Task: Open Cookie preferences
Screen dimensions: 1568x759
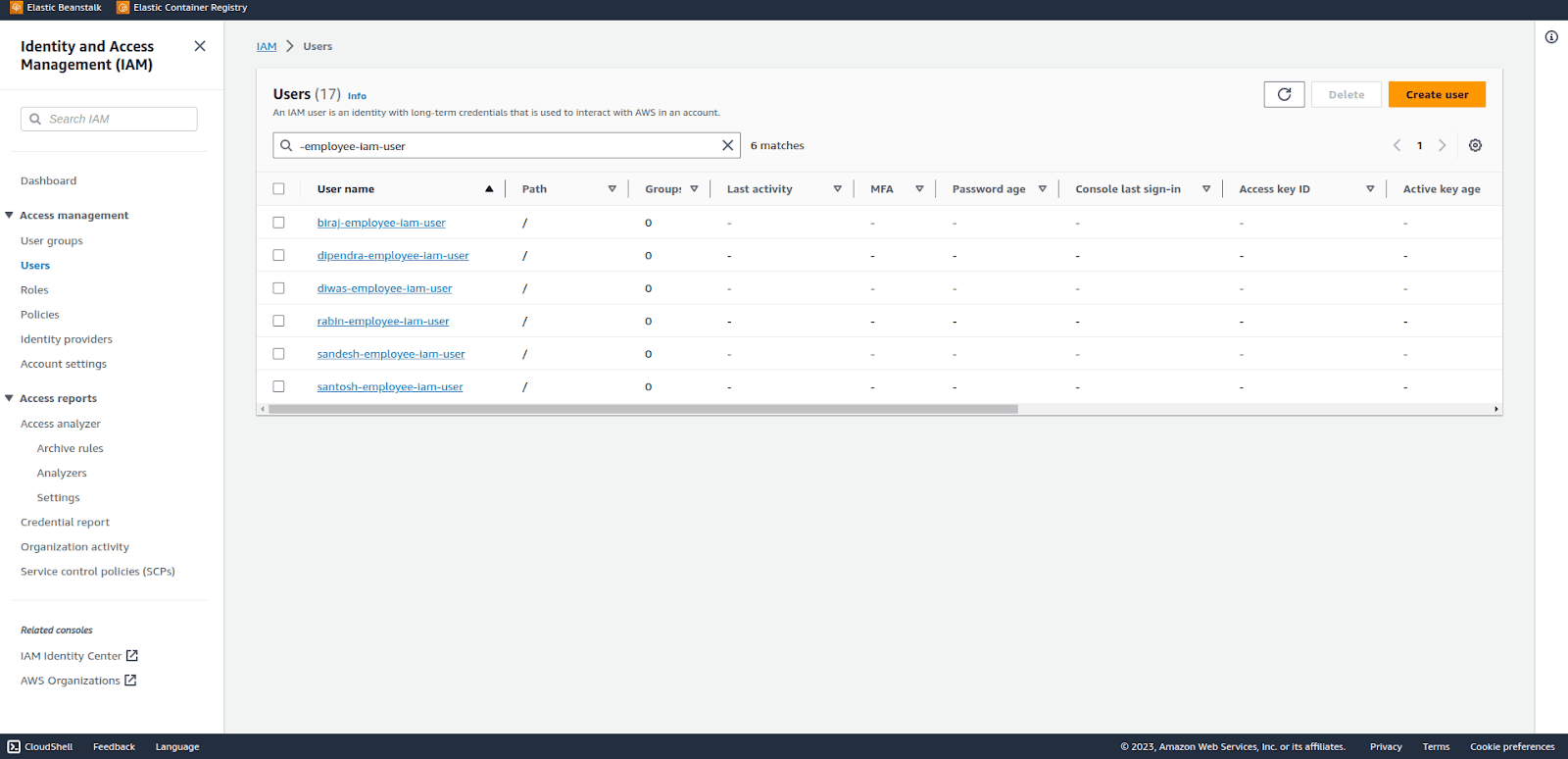Action: (x=1512, y=746)
